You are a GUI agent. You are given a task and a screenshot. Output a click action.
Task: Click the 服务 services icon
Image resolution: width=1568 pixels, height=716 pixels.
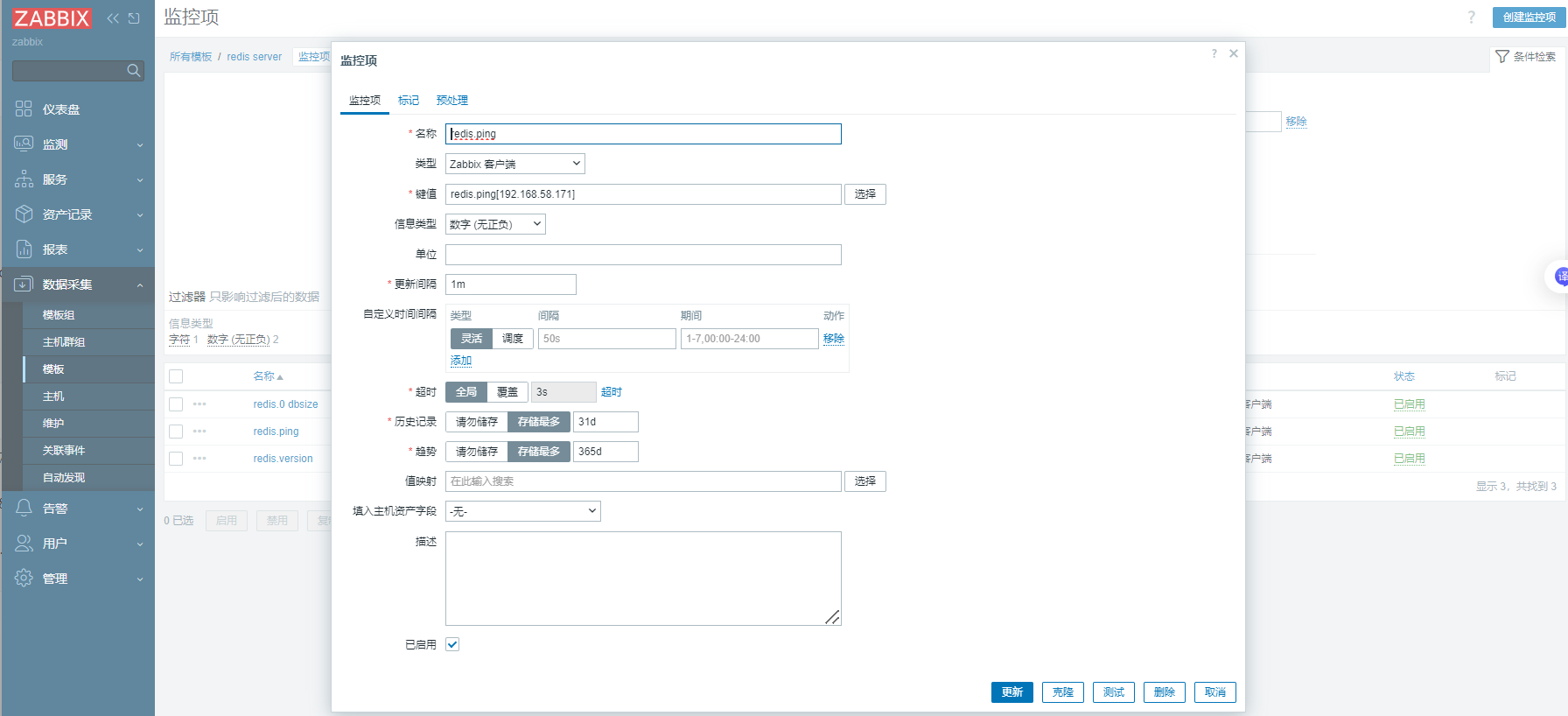click(x=24, y=179)
